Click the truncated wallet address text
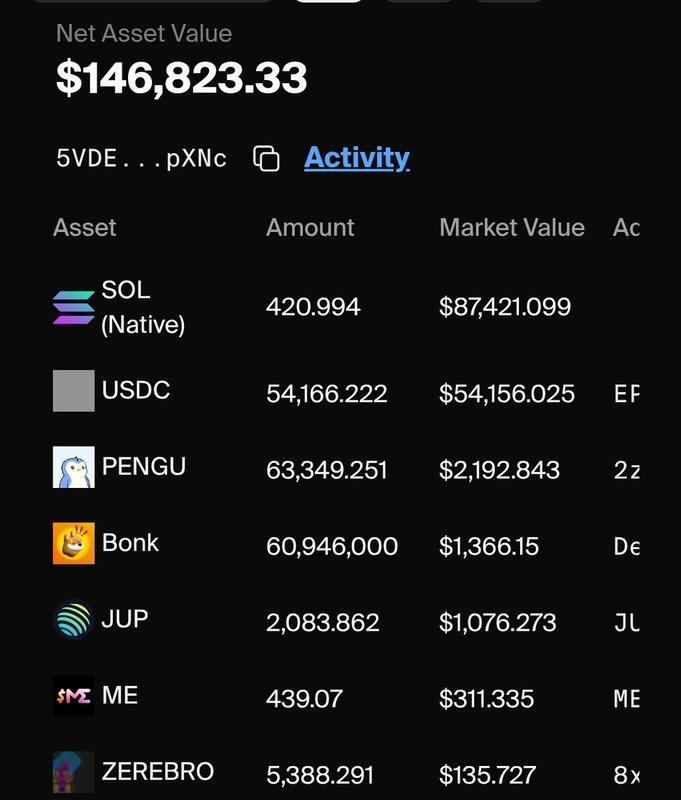681x800 pixels. [141, 158]
